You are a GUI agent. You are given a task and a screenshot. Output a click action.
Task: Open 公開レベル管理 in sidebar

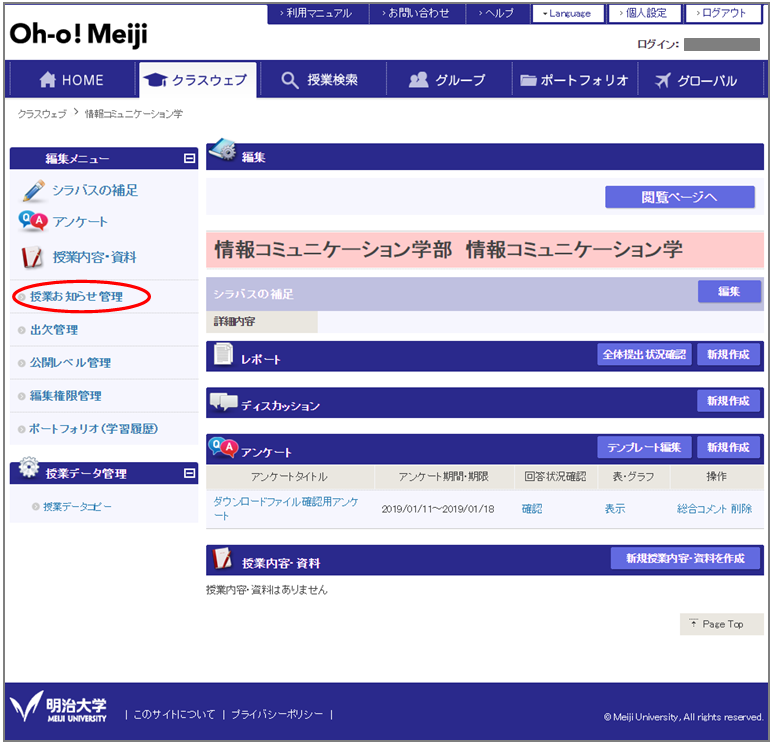point(70,363)
